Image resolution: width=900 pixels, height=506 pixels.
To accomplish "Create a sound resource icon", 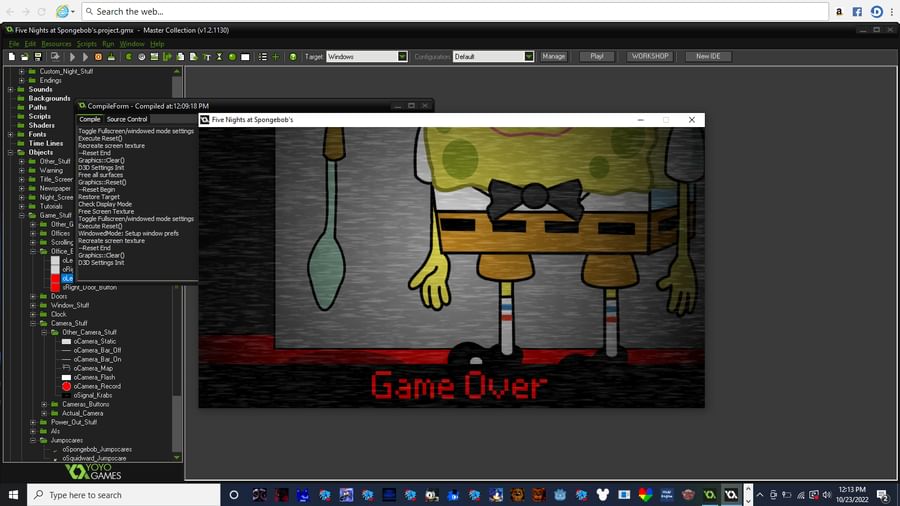I will 141,57.
